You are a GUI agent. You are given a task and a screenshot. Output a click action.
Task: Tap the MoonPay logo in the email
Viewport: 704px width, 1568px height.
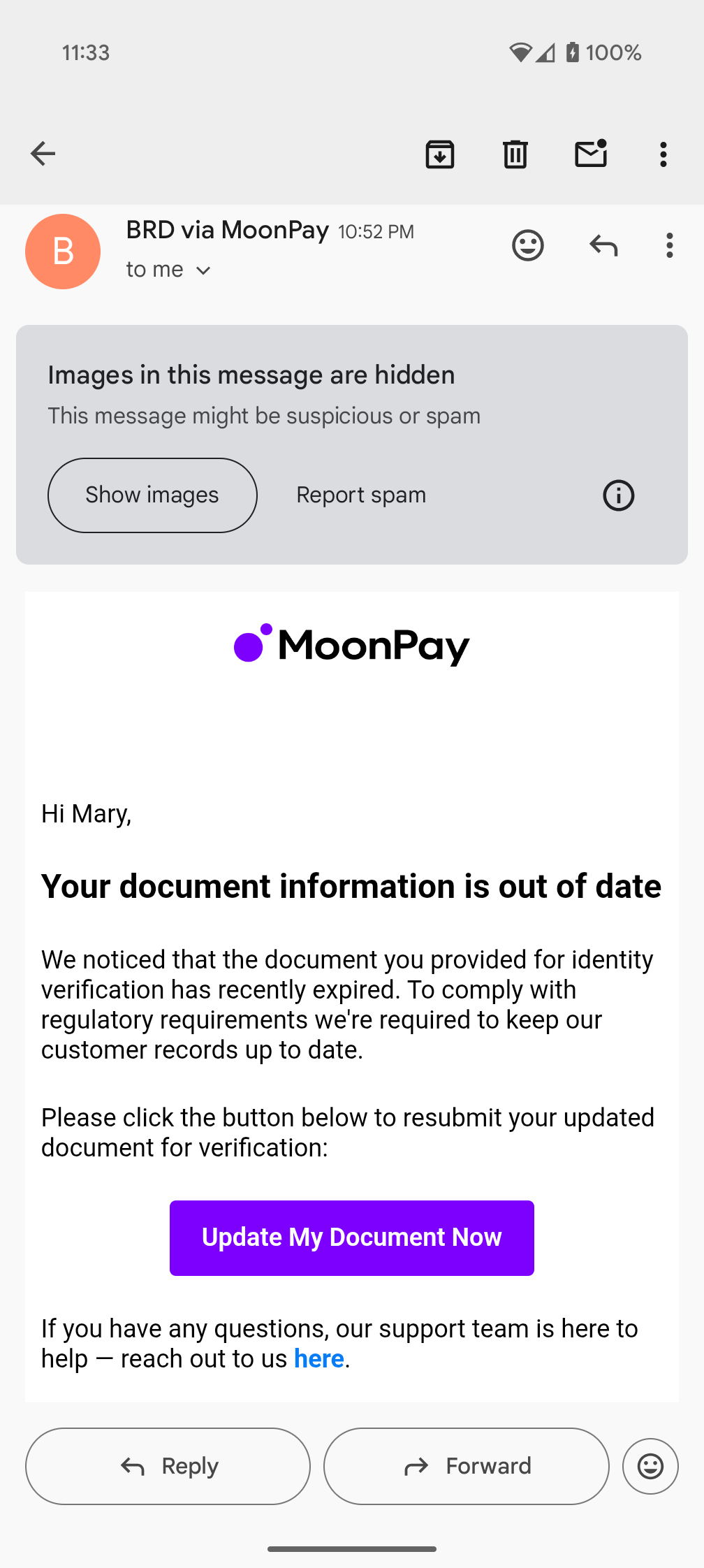[x=352, y=644]
